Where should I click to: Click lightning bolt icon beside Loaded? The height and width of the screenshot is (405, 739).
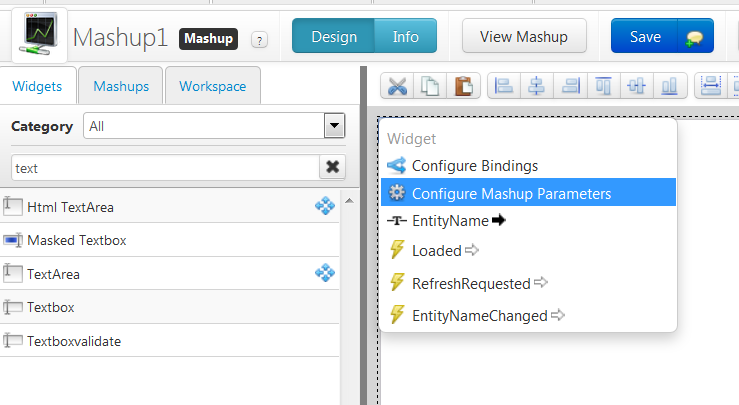click(x=397, y=249)
